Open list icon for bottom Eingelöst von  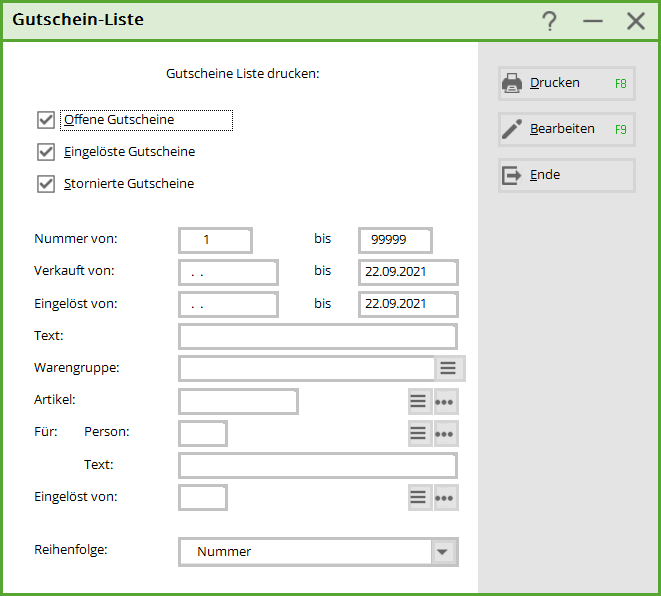[419, 497]
